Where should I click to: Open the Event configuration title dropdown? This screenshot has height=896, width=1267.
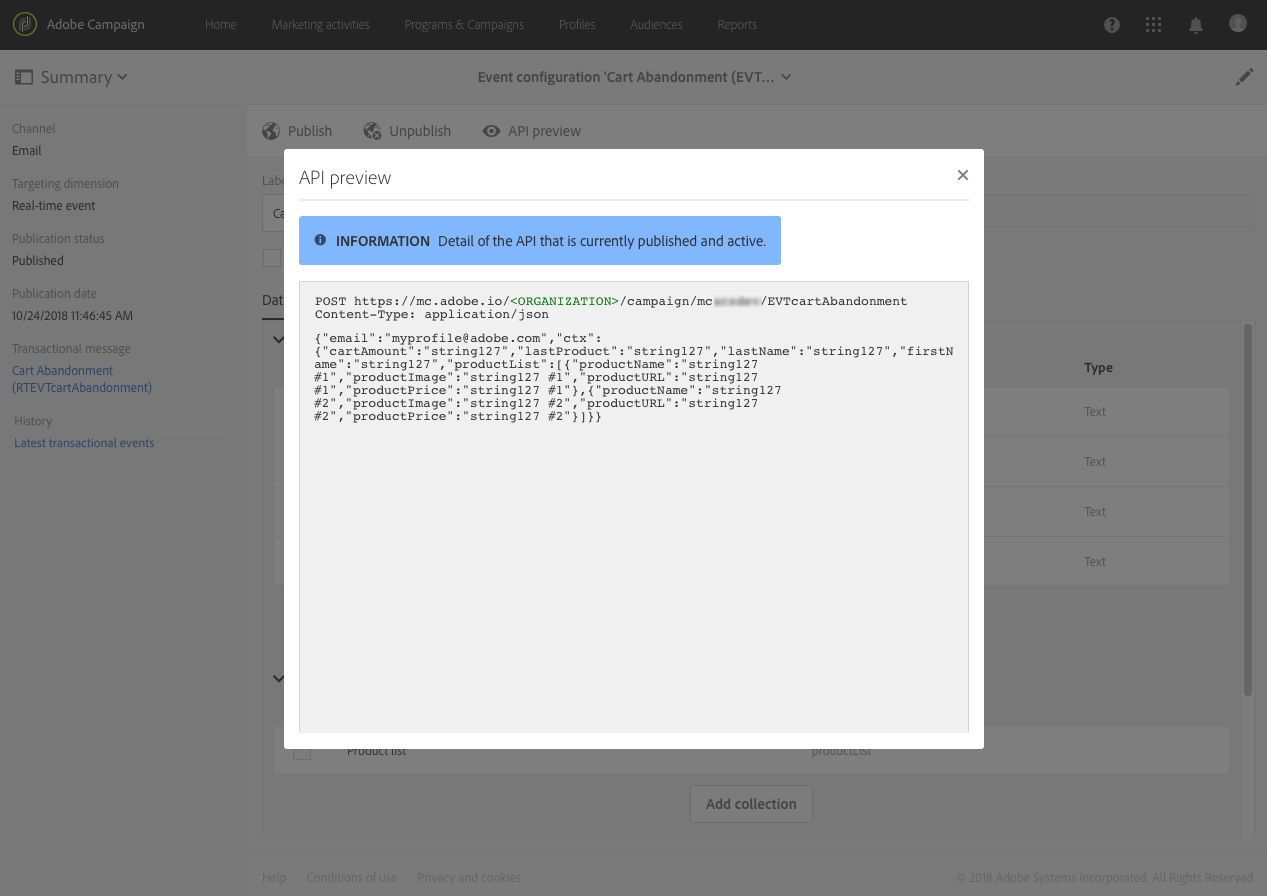(x=634, y=77)
